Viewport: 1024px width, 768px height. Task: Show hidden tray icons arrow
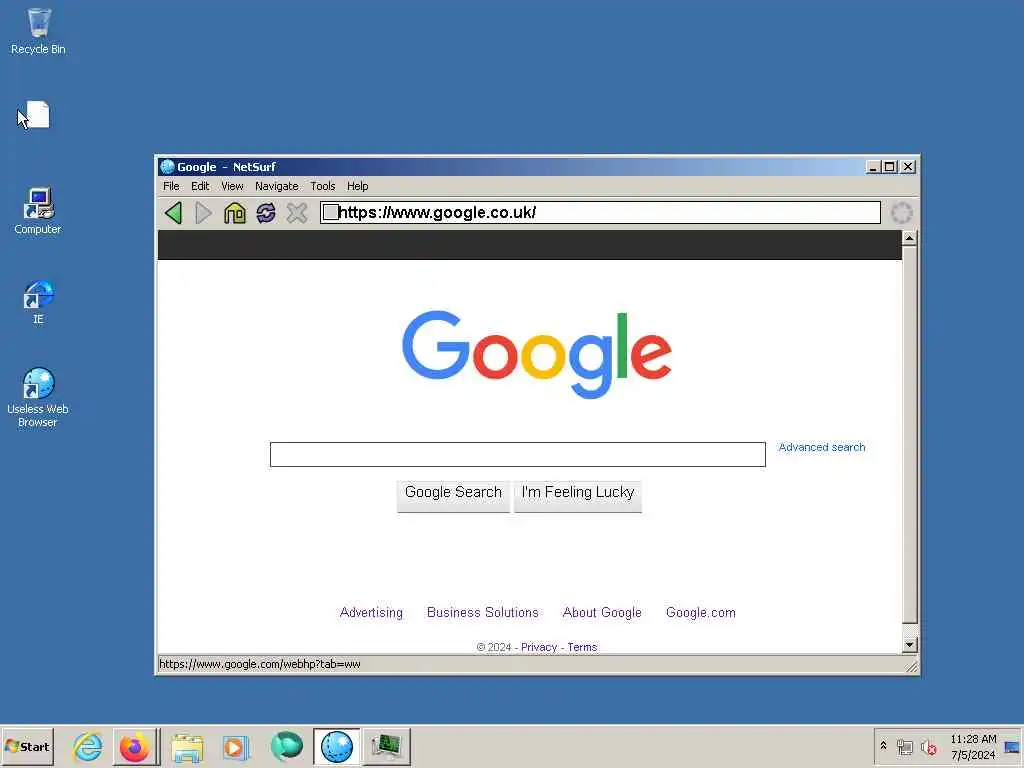coord(884,746)
